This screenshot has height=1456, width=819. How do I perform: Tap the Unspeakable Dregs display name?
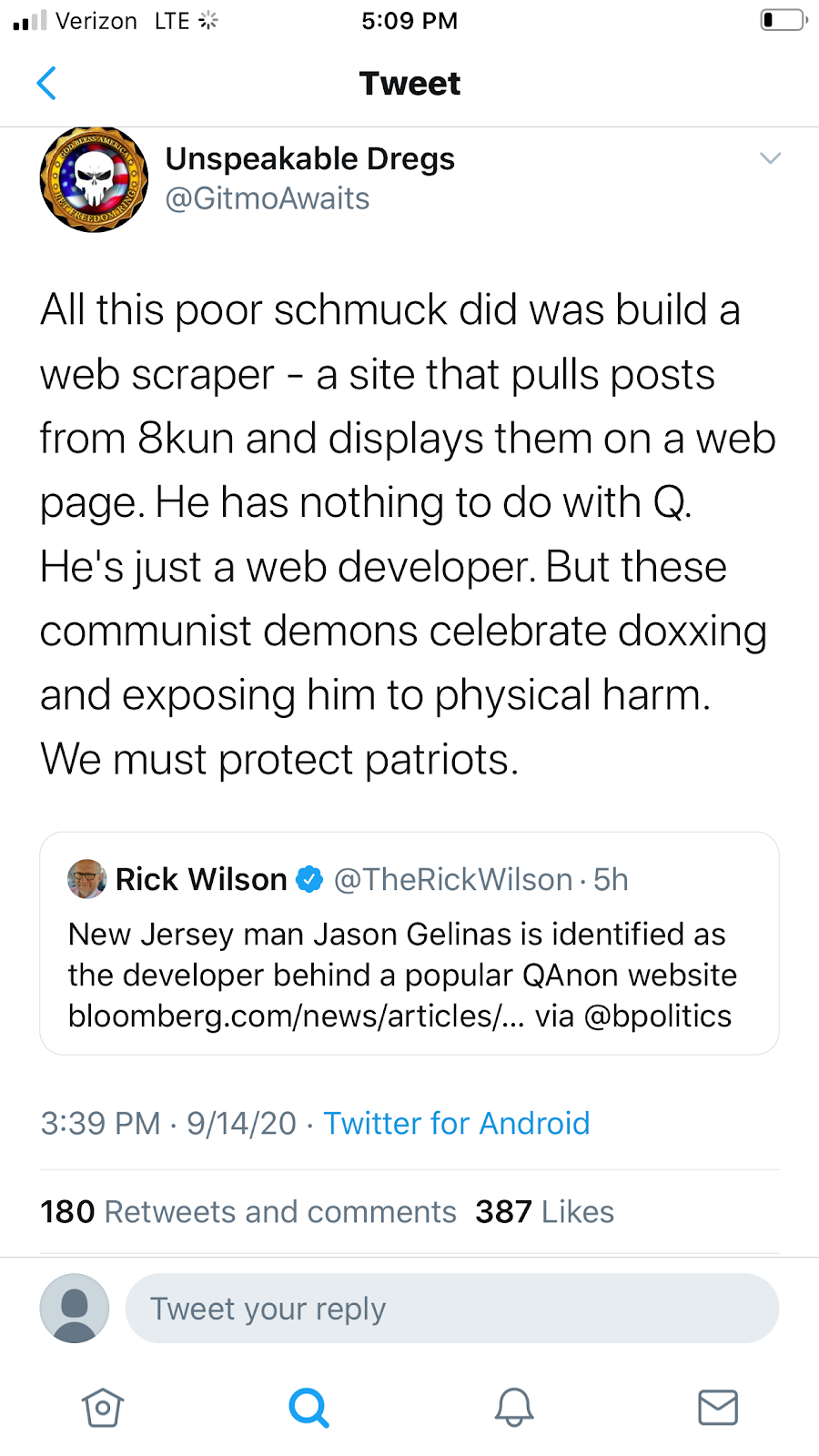coord(309,159)
